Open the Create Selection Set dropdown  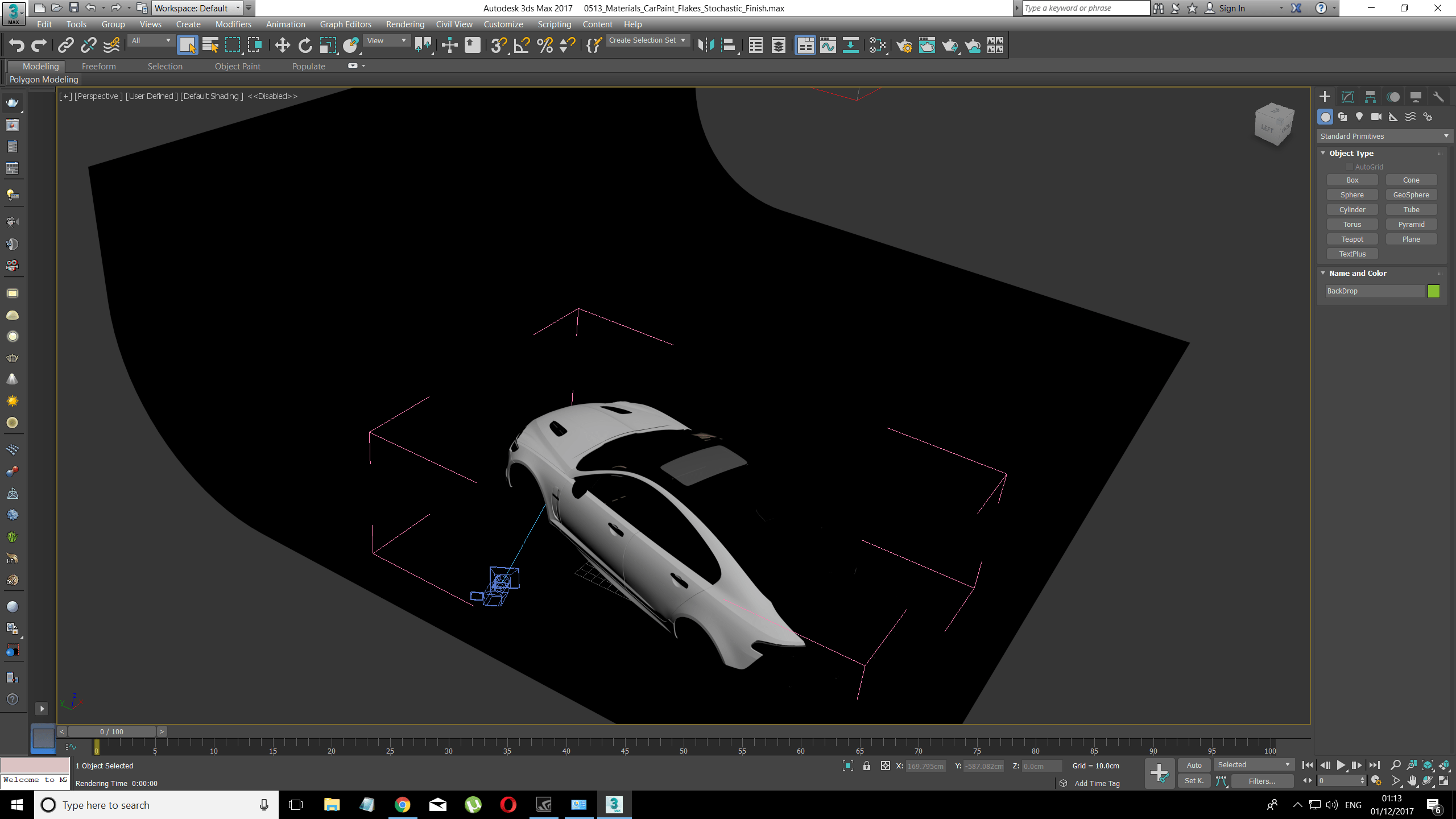click(x=647, y=40)
